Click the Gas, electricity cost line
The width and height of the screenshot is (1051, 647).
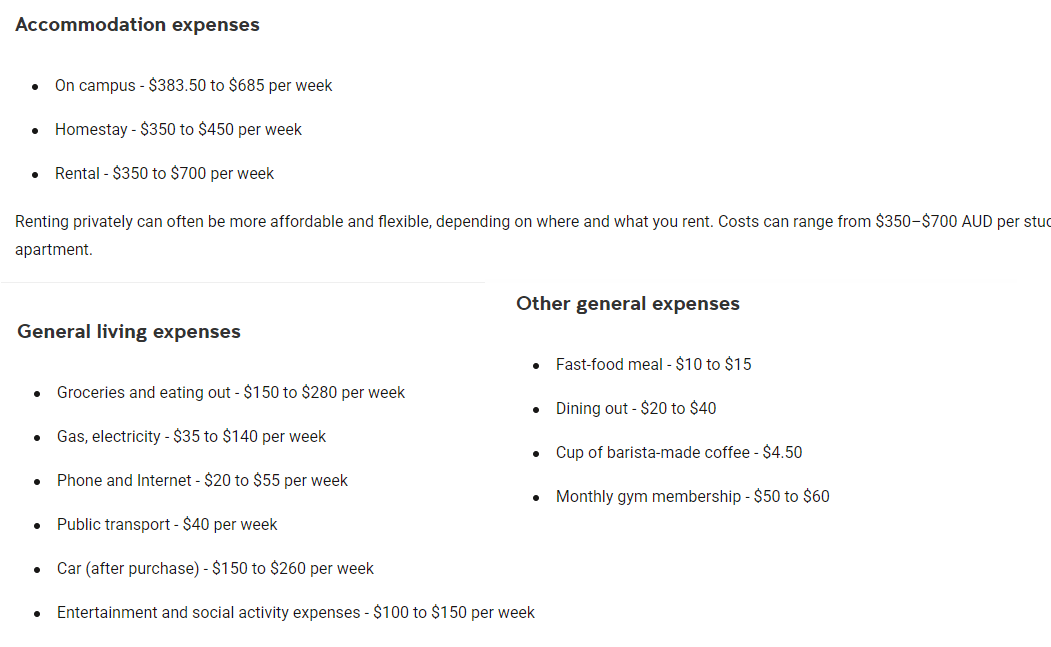[x=191, y=437]
